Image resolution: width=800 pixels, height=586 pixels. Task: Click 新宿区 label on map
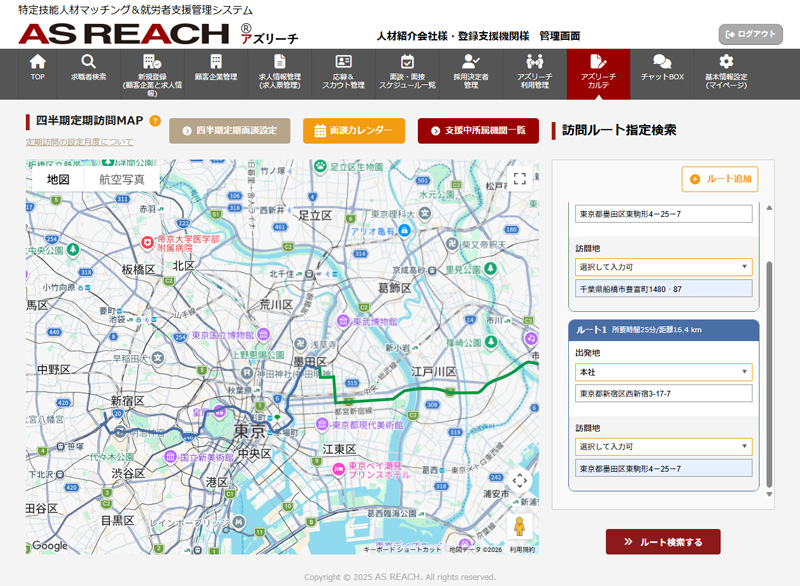pos(128,401)
